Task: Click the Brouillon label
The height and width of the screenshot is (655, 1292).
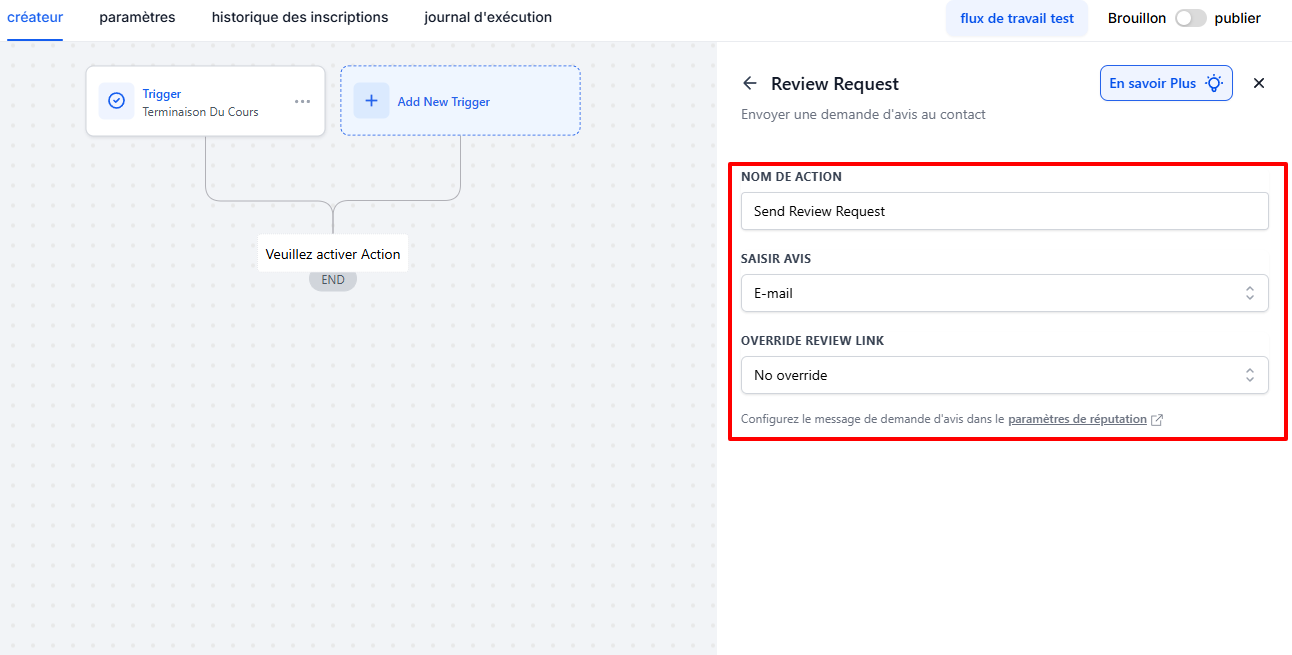Action: click(x=1137, y=18)
